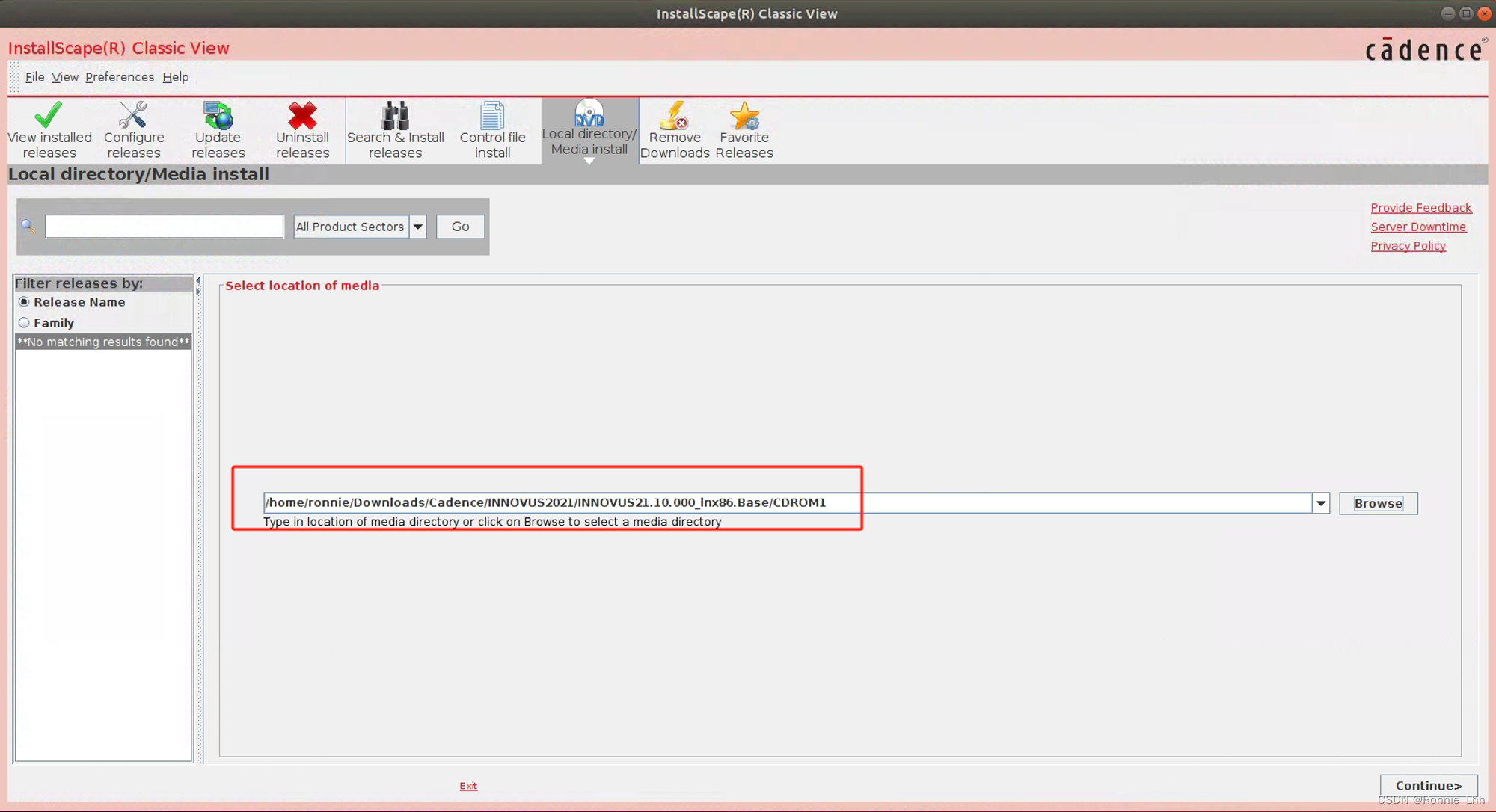Open Configure releases tool
1496x812 pixels.
point(133,130)
